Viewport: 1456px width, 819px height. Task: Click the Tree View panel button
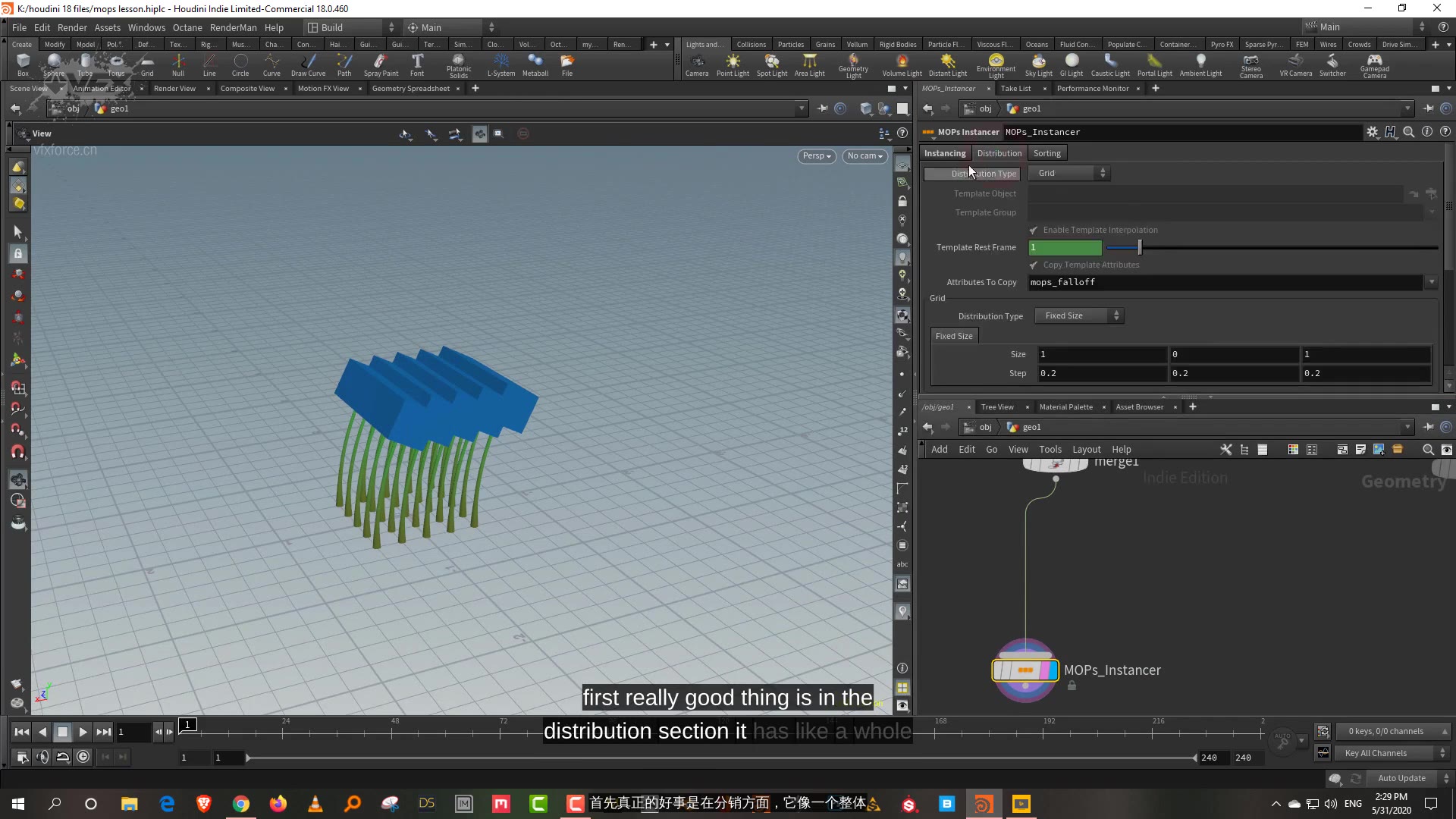998,407
